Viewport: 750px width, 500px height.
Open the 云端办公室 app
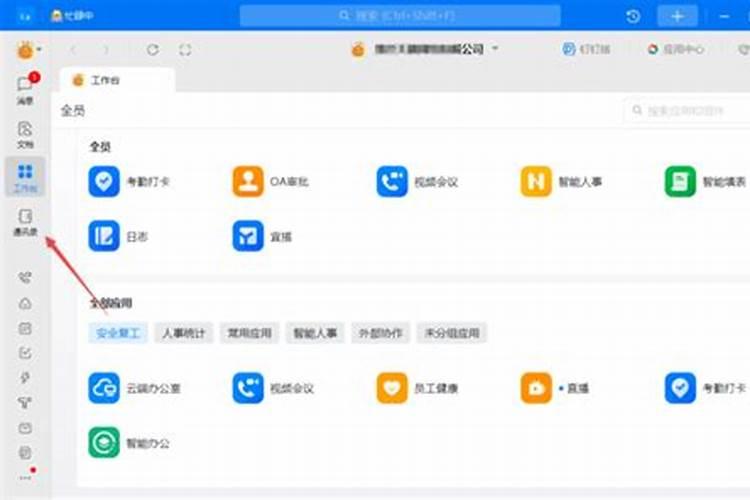pos(134,388)
